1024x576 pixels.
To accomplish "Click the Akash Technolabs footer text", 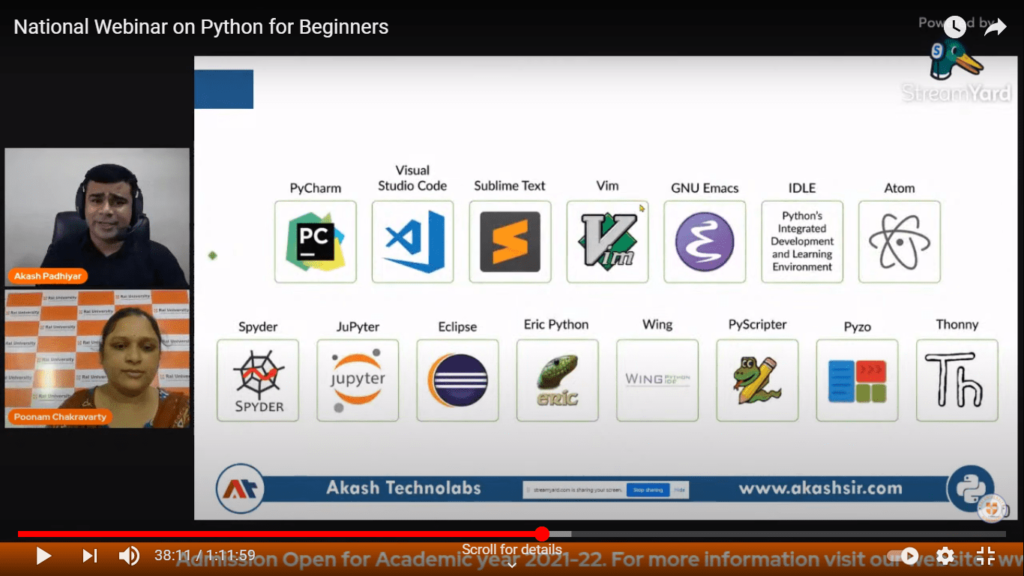I will pyautogui.click(x=404, y=488).
